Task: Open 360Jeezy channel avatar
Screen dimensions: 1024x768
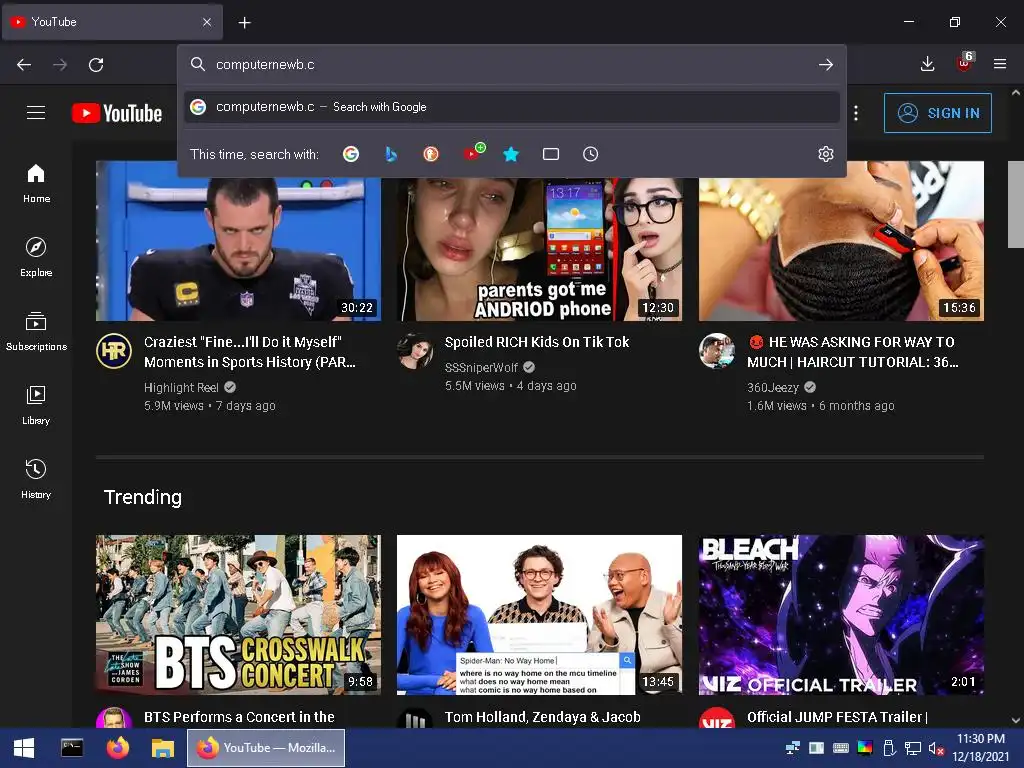Action: [716, 351]
